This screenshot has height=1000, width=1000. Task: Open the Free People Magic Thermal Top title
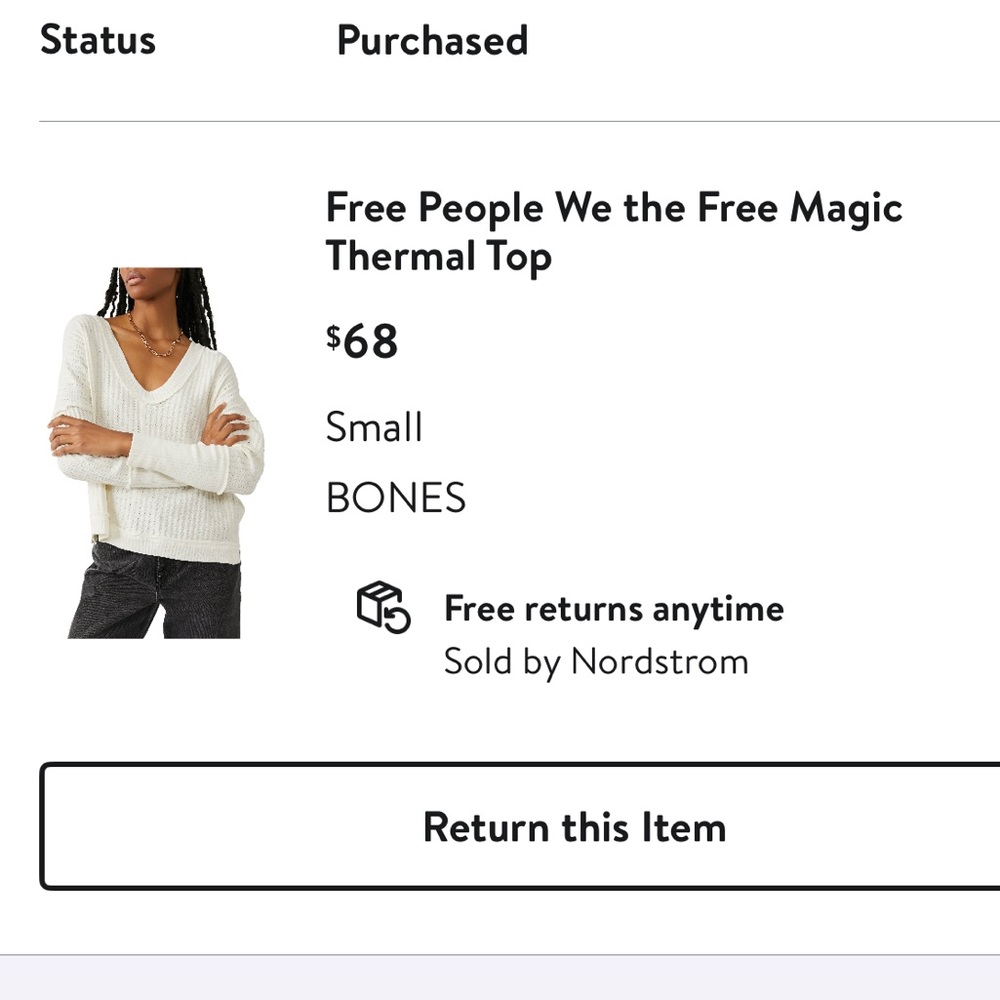[614, 230]
